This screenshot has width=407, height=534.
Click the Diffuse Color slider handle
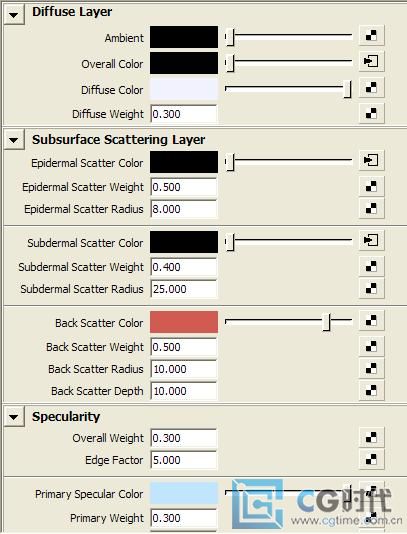[x=347, y=89]
